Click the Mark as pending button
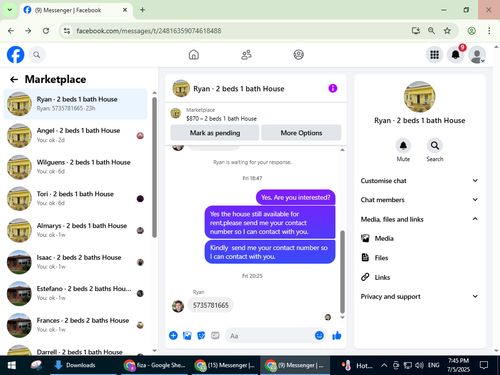Viewport: 500px width, 375px height. click(215, 133)
